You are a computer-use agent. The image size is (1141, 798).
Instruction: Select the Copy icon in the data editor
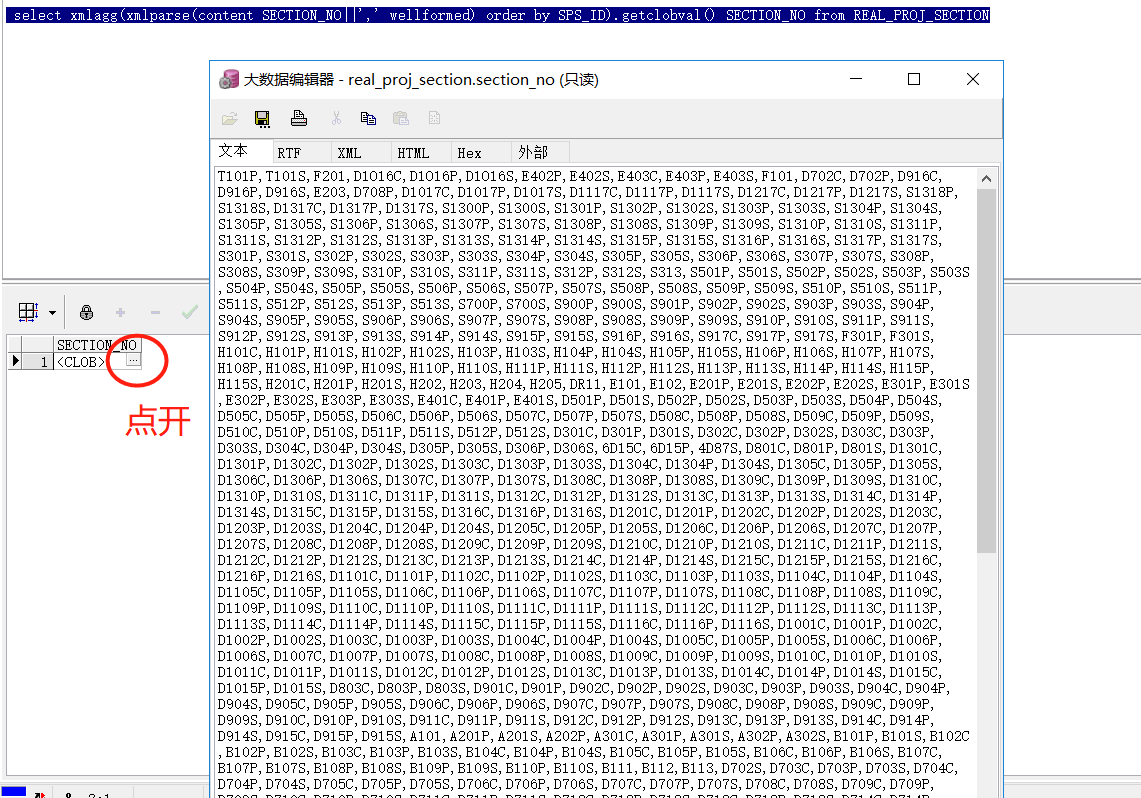pos(369,117)
